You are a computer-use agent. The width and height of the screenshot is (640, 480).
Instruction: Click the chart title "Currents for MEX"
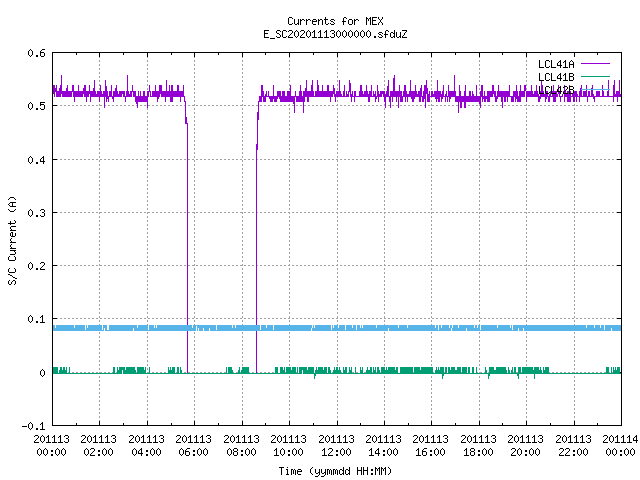tap(335, 21)
